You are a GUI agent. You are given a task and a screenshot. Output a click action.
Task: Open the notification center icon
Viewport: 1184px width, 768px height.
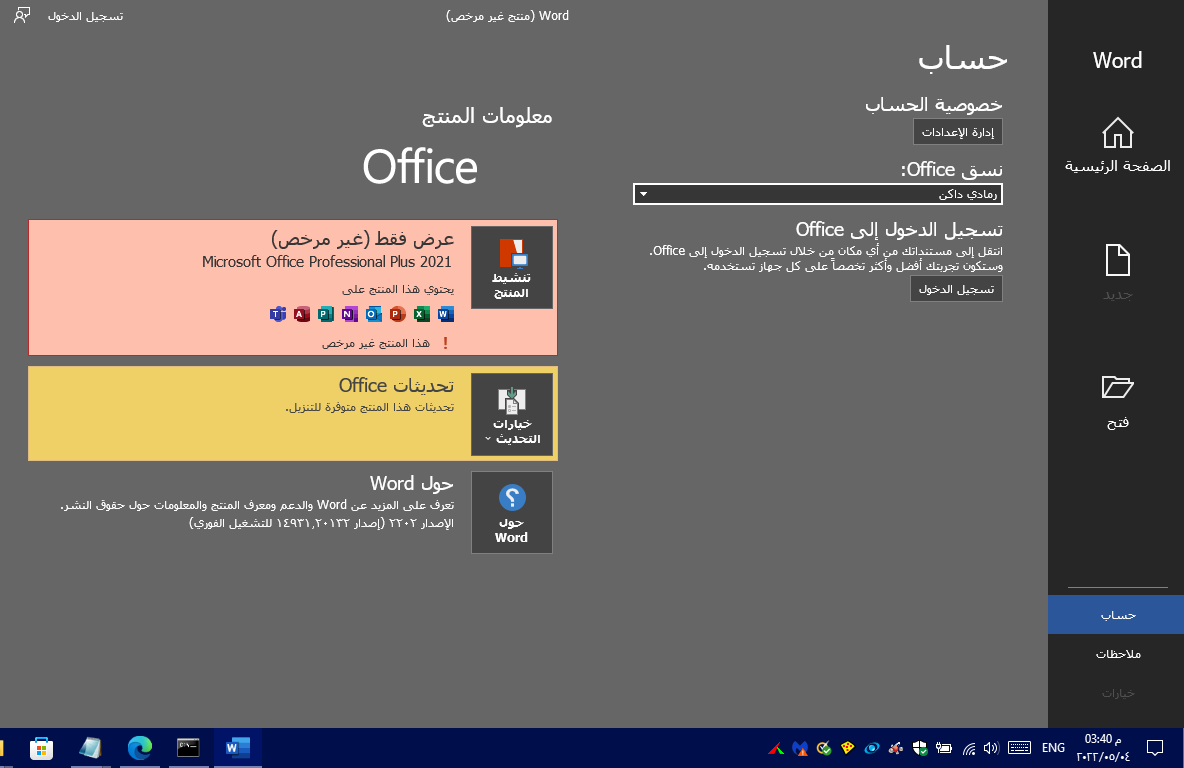pos(1155,748)
